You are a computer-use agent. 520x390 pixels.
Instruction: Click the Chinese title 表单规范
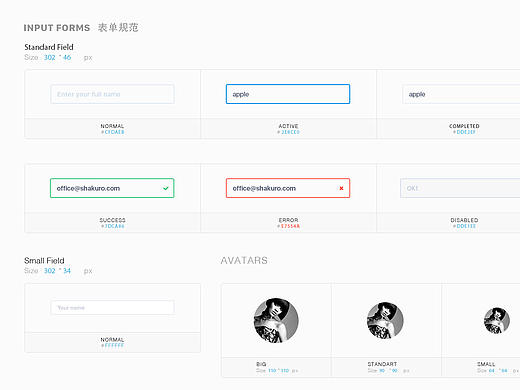click(x=118, y=27)
